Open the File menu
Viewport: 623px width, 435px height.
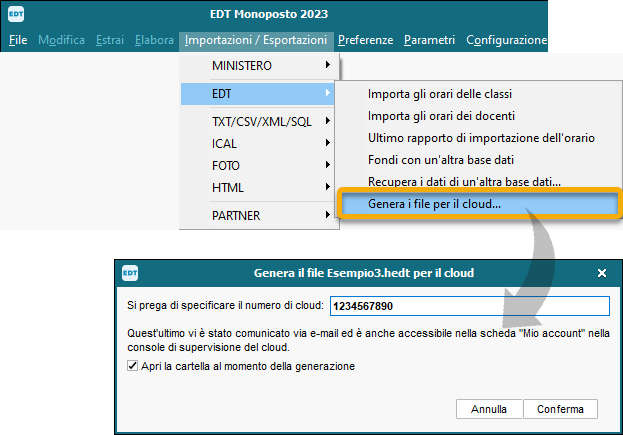pyautogui.click(x=18, y=40)
